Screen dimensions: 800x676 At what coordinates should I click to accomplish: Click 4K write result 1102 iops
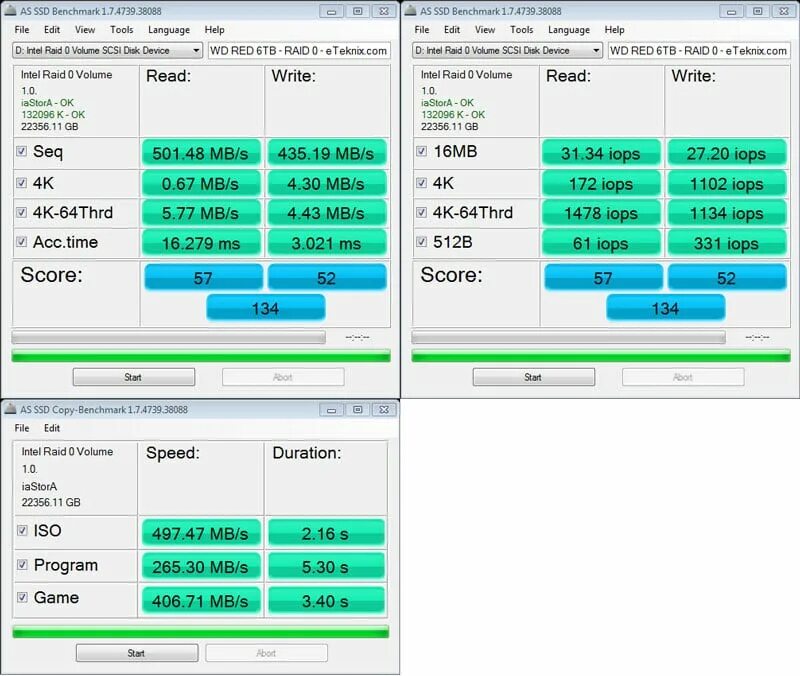click(727, 184)
